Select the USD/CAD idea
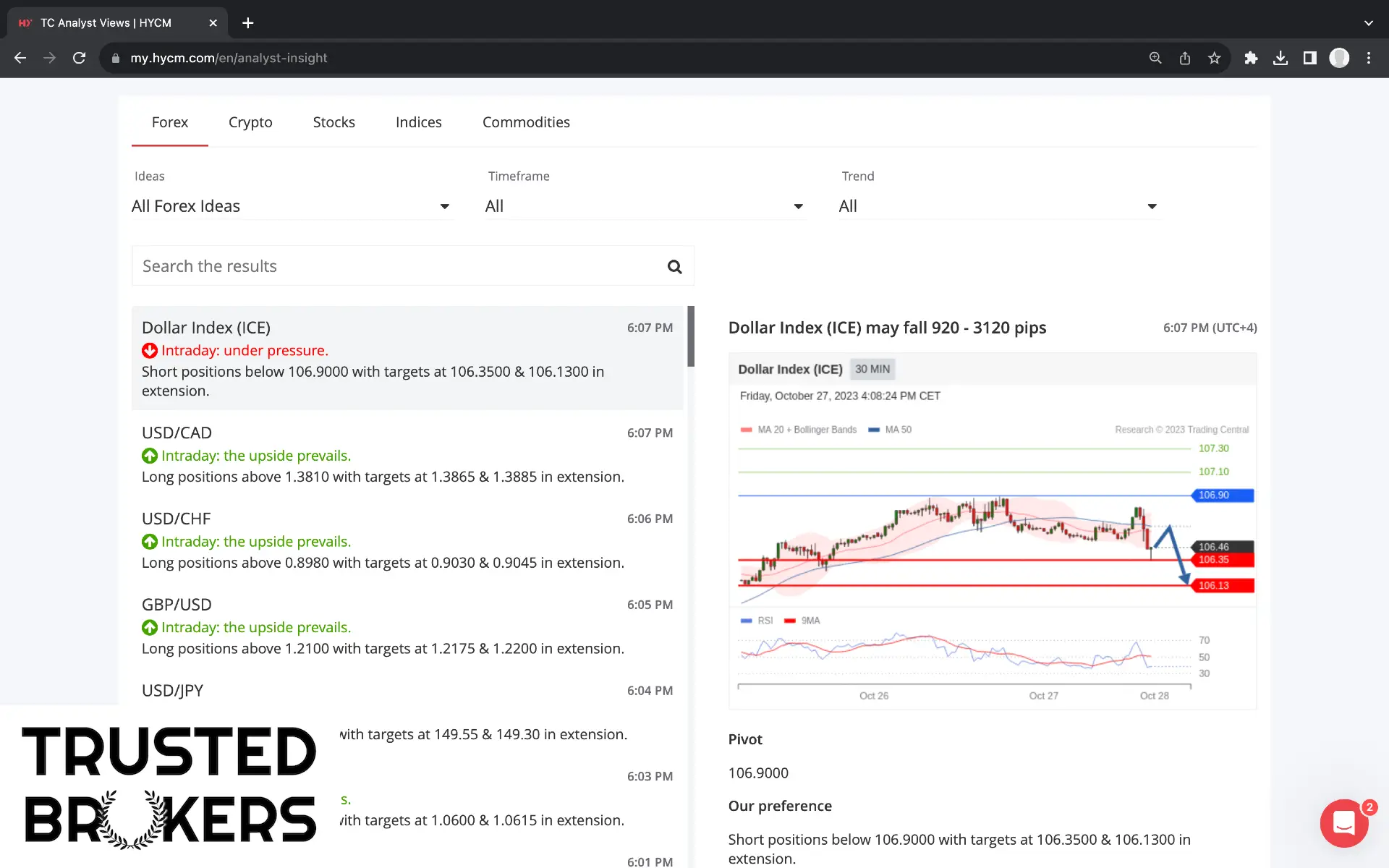The width and height of the screenshot is (1389, 868). click(407, 454)
